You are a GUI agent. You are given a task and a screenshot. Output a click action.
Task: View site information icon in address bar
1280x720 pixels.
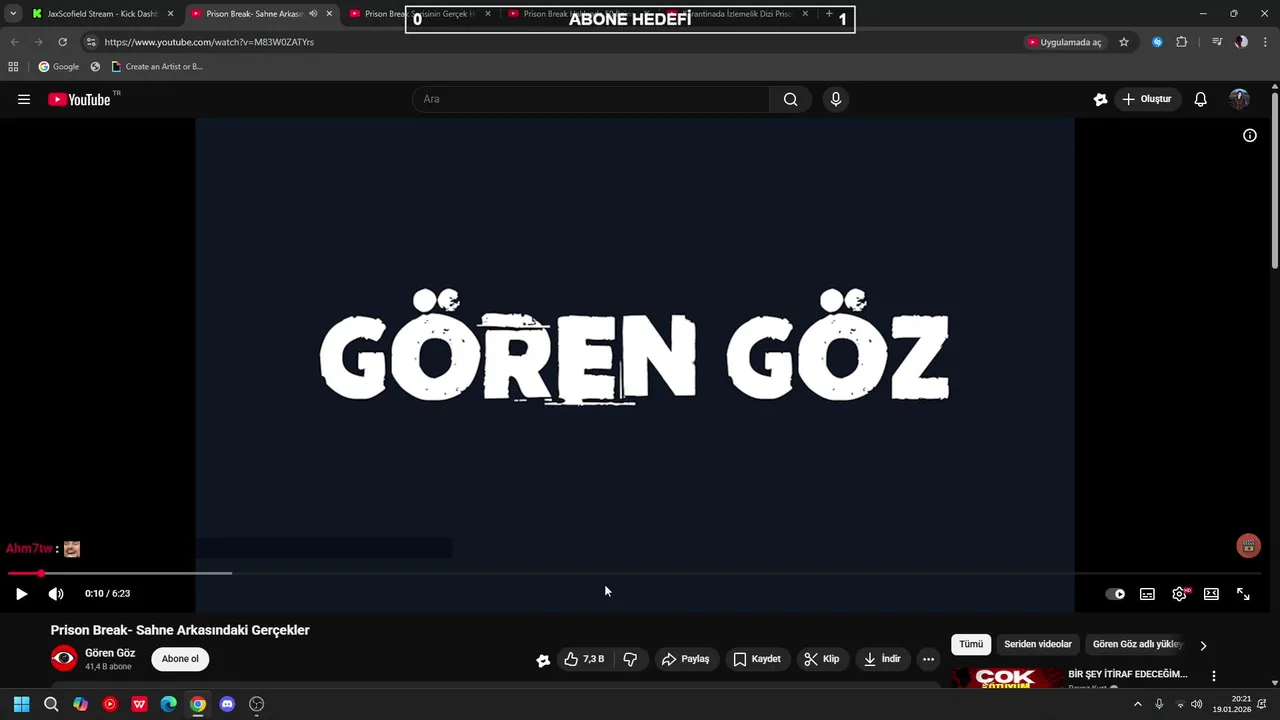pyautogui.click(x=91, y=42)
